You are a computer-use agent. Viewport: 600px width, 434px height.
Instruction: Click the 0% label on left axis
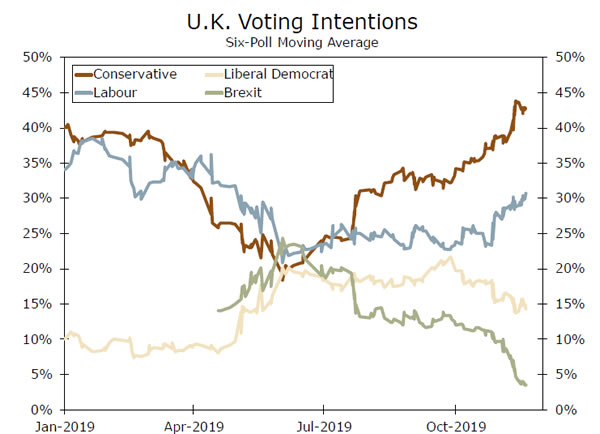[x=40, y=410]
